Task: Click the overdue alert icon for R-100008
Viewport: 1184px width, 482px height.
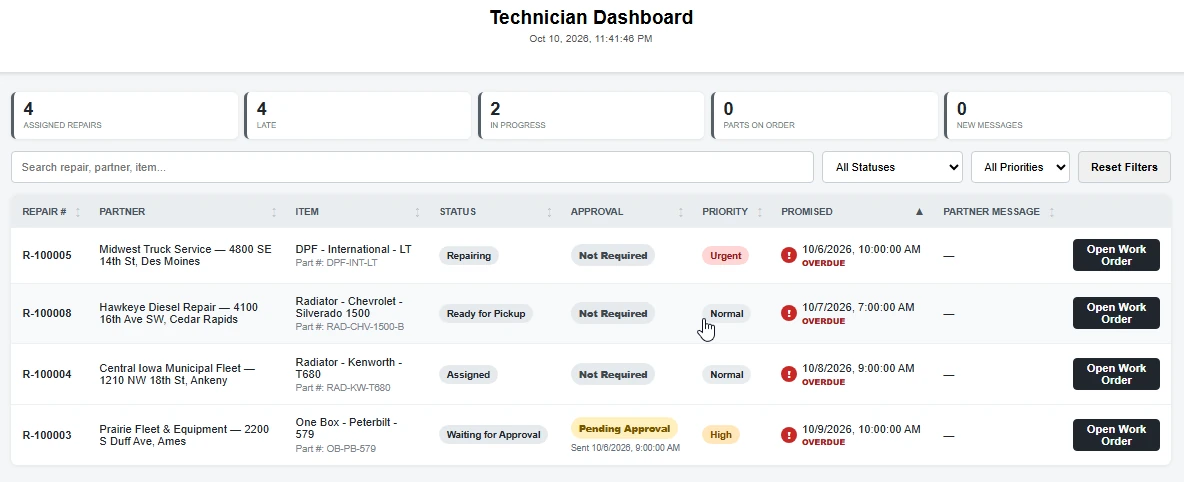Action: pos(788,313)
